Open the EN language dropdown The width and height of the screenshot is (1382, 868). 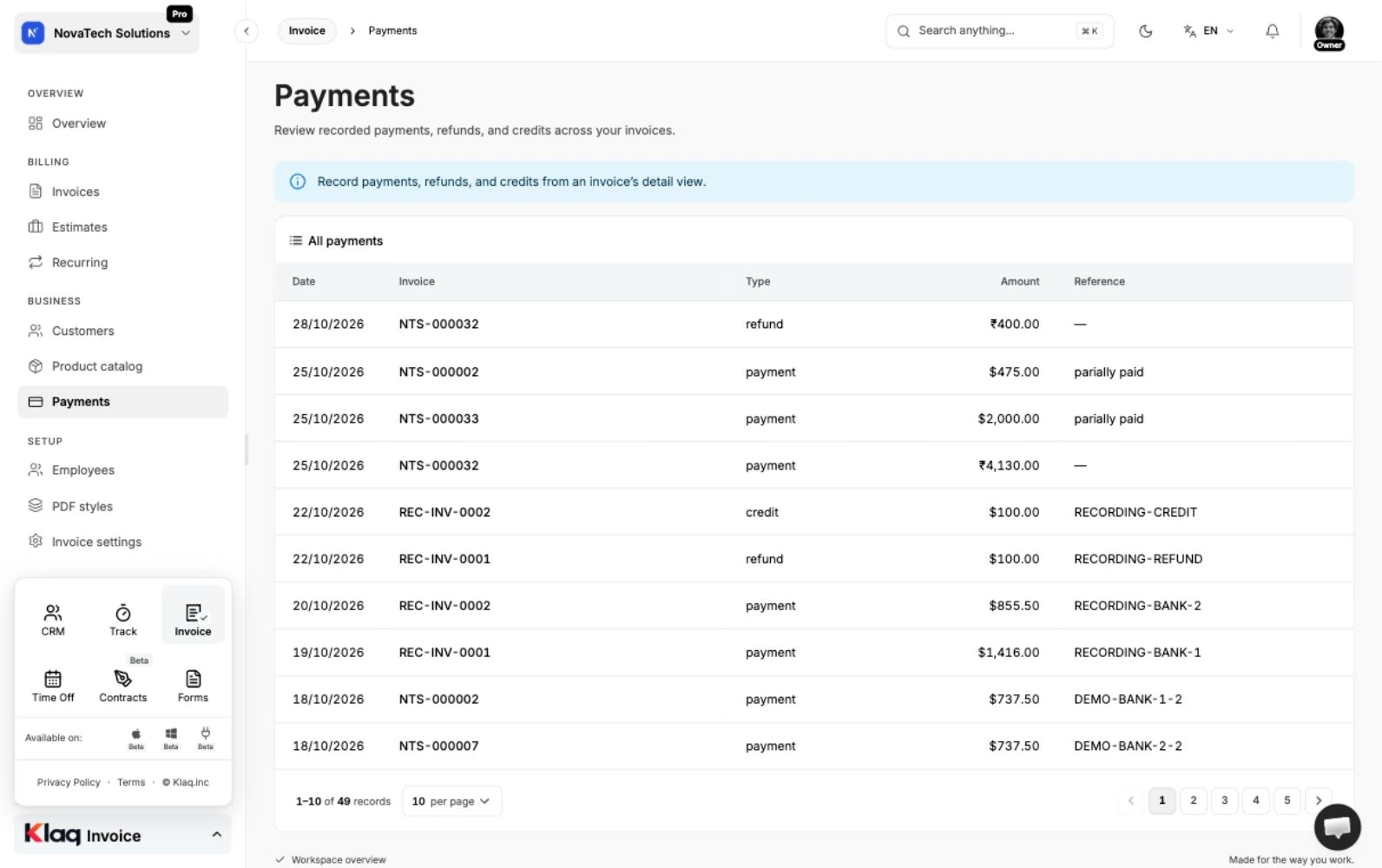pyautogui.click(x=1208, y=31)
